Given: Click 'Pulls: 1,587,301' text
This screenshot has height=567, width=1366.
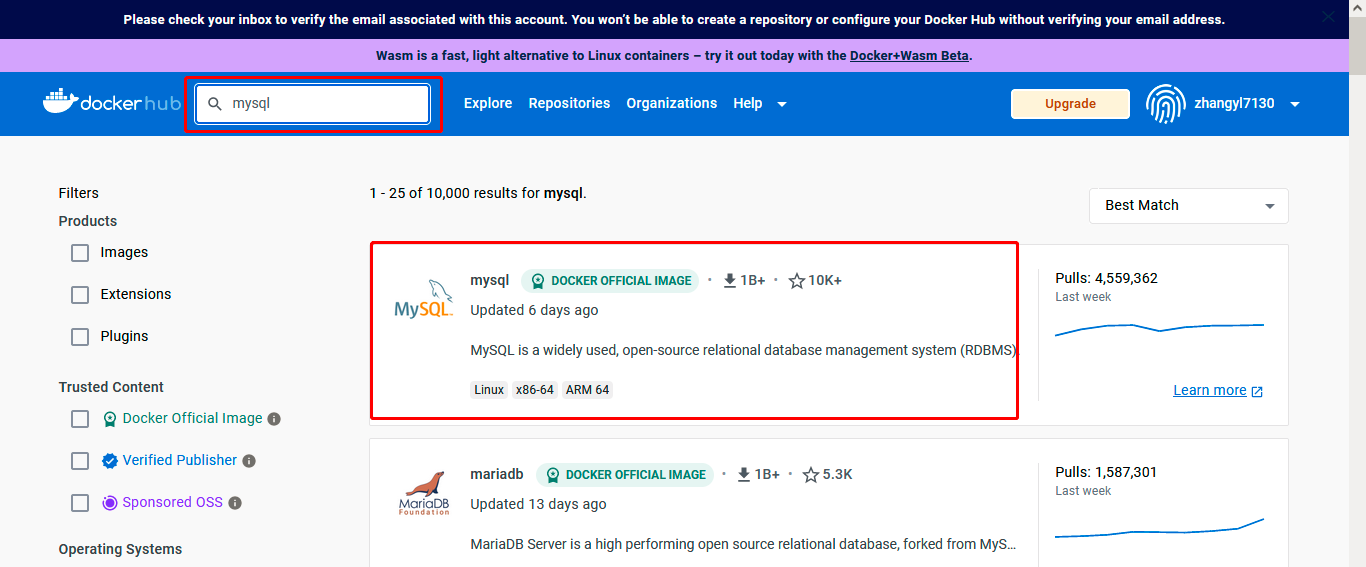Looking at the screenshot, I should tap(1106, 473).
